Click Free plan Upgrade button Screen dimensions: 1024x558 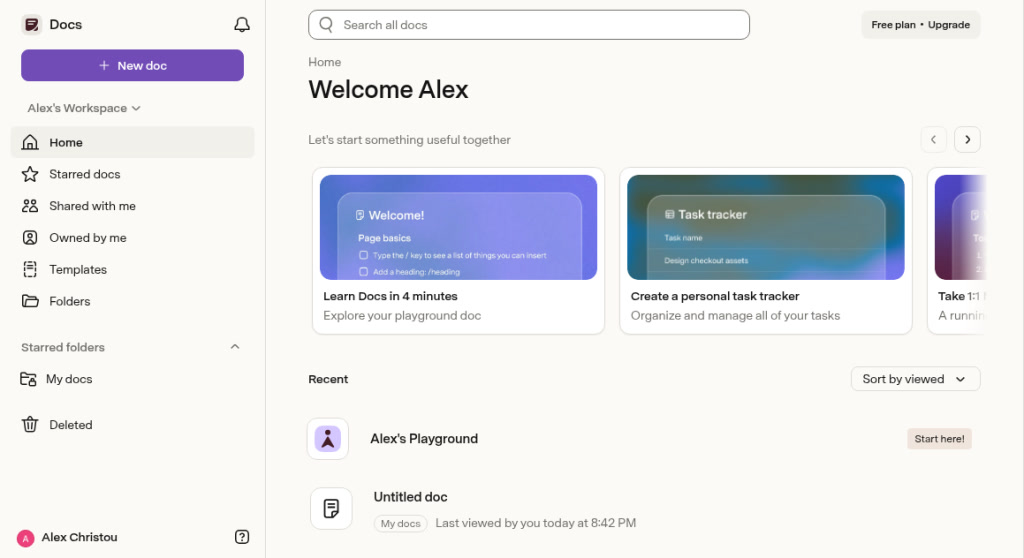920,25
